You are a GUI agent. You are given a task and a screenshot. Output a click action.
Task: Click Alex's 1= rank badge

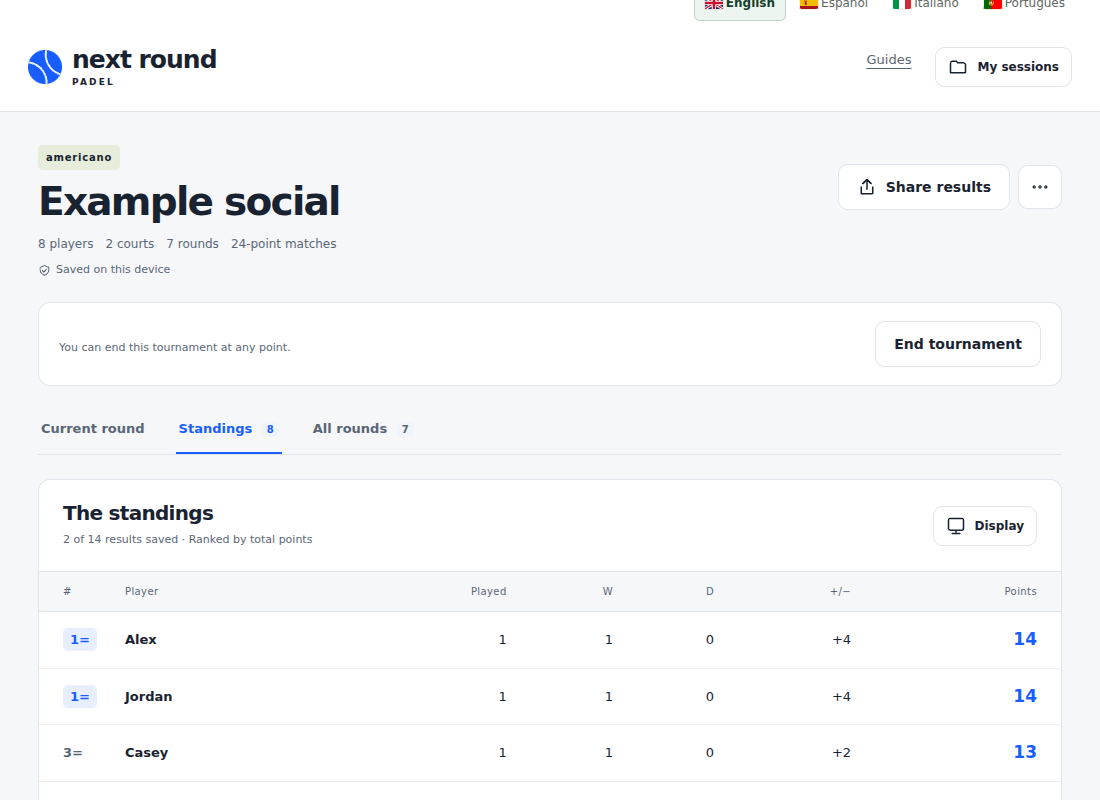pyautogui.click(x=80, y=639)
